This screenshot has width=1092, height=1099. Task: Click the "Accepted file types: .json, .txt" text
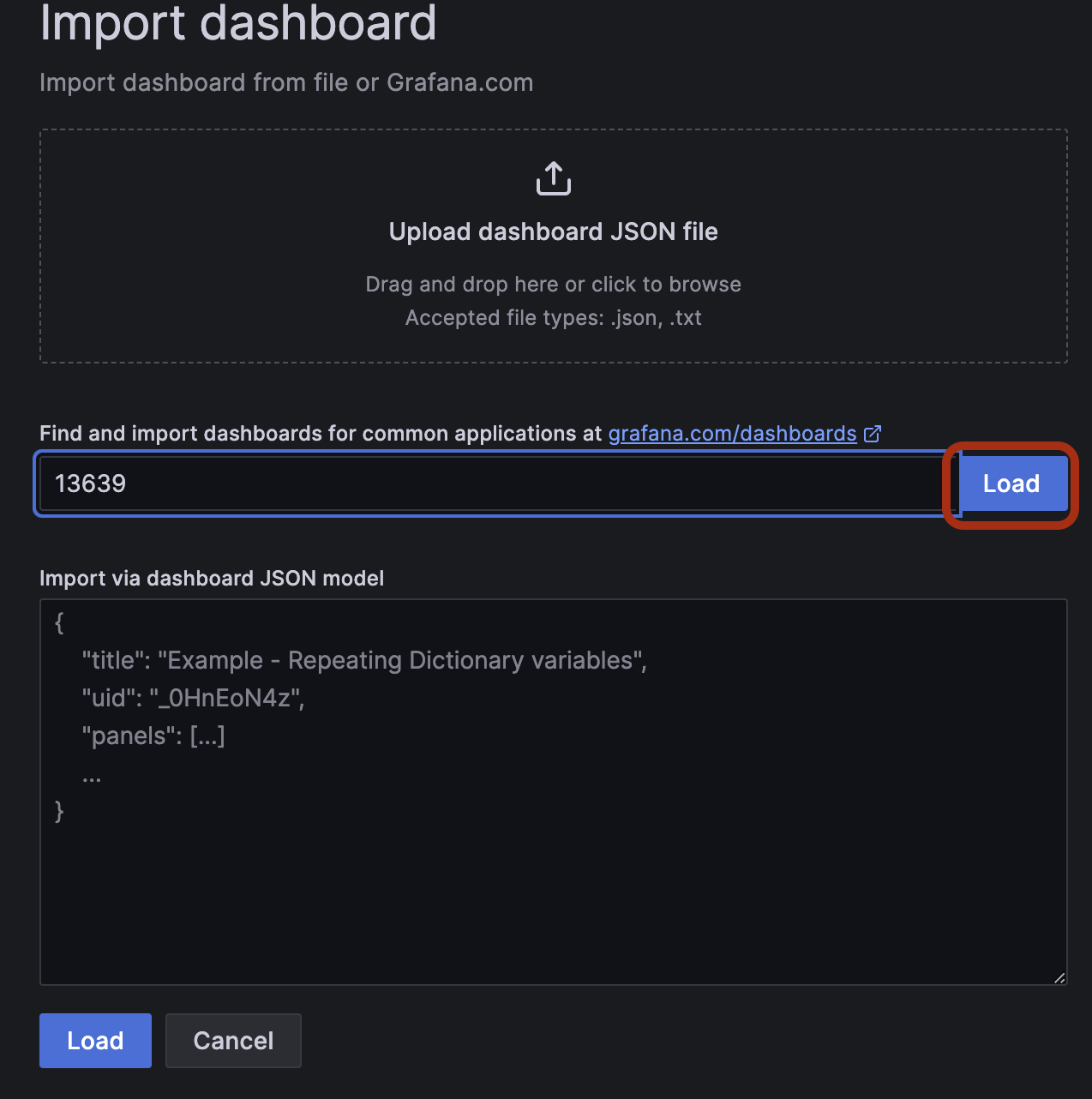click(554, 318)
